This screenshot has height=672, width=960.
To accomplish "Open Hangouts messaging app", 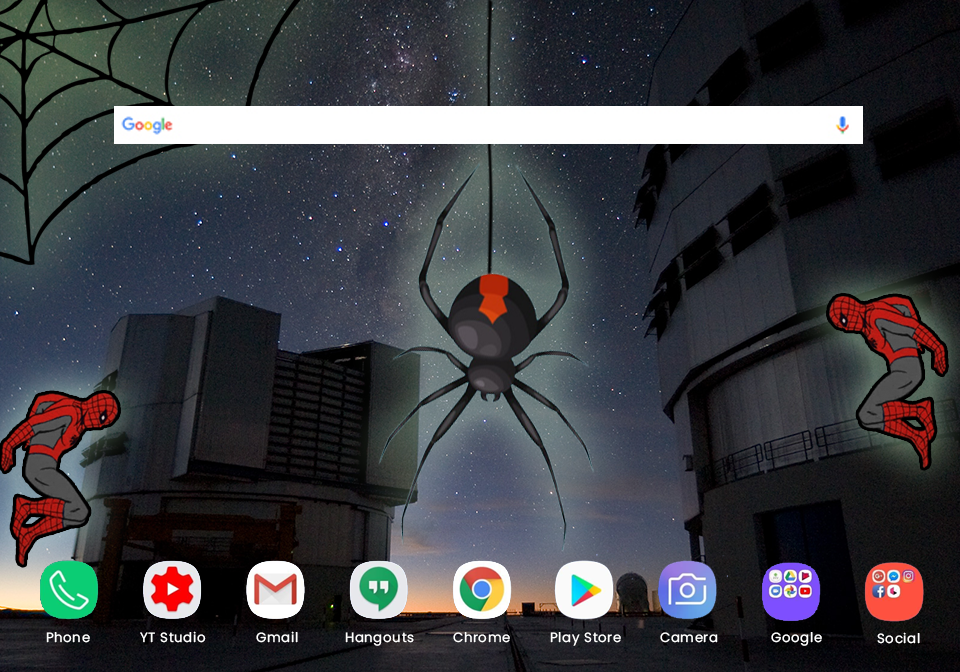I will (378, 589).
